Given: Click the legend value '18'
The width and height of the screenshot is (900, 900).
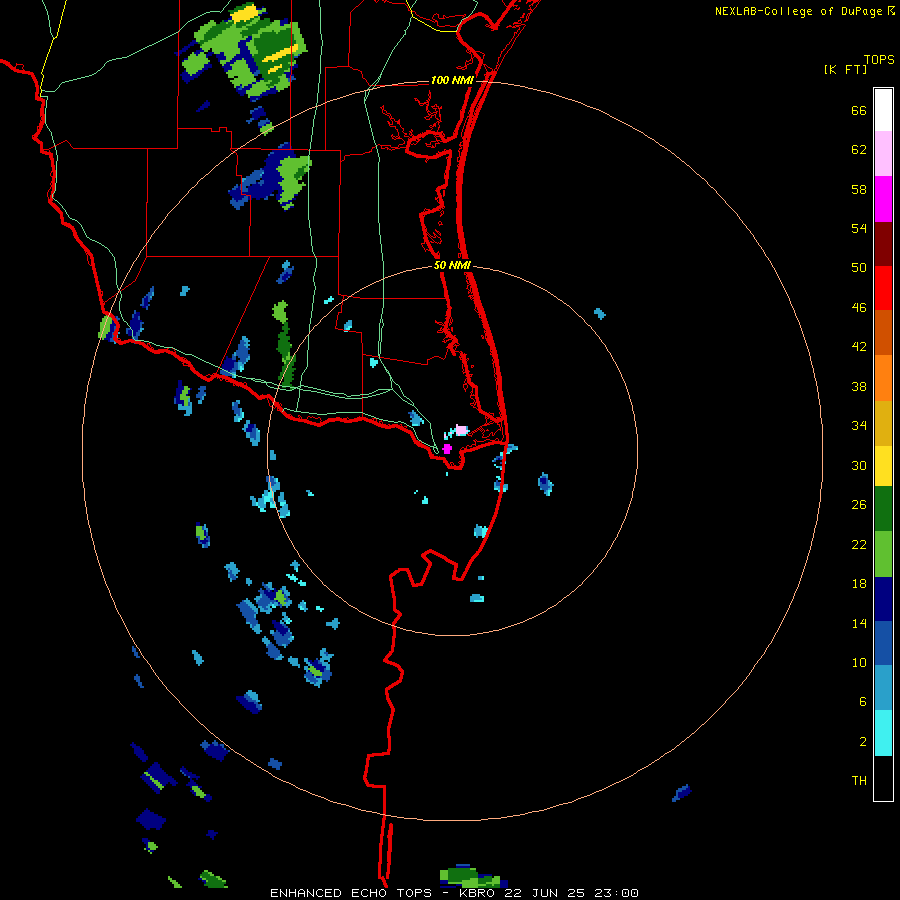Looking at the screenshot, I should [859, 584].
